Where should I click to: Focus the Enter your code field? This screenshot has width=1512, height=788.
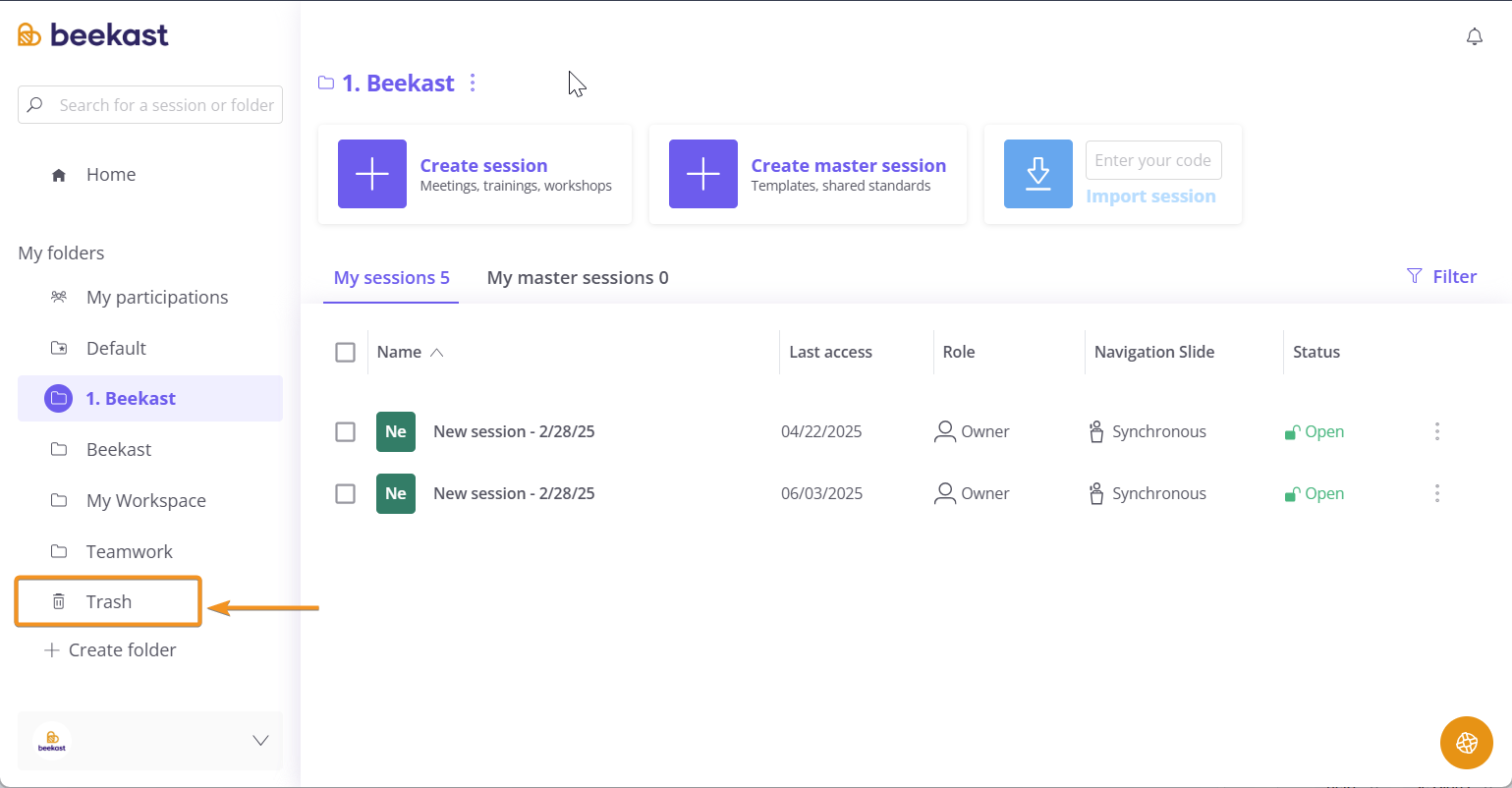click(x=1153, y=160)
